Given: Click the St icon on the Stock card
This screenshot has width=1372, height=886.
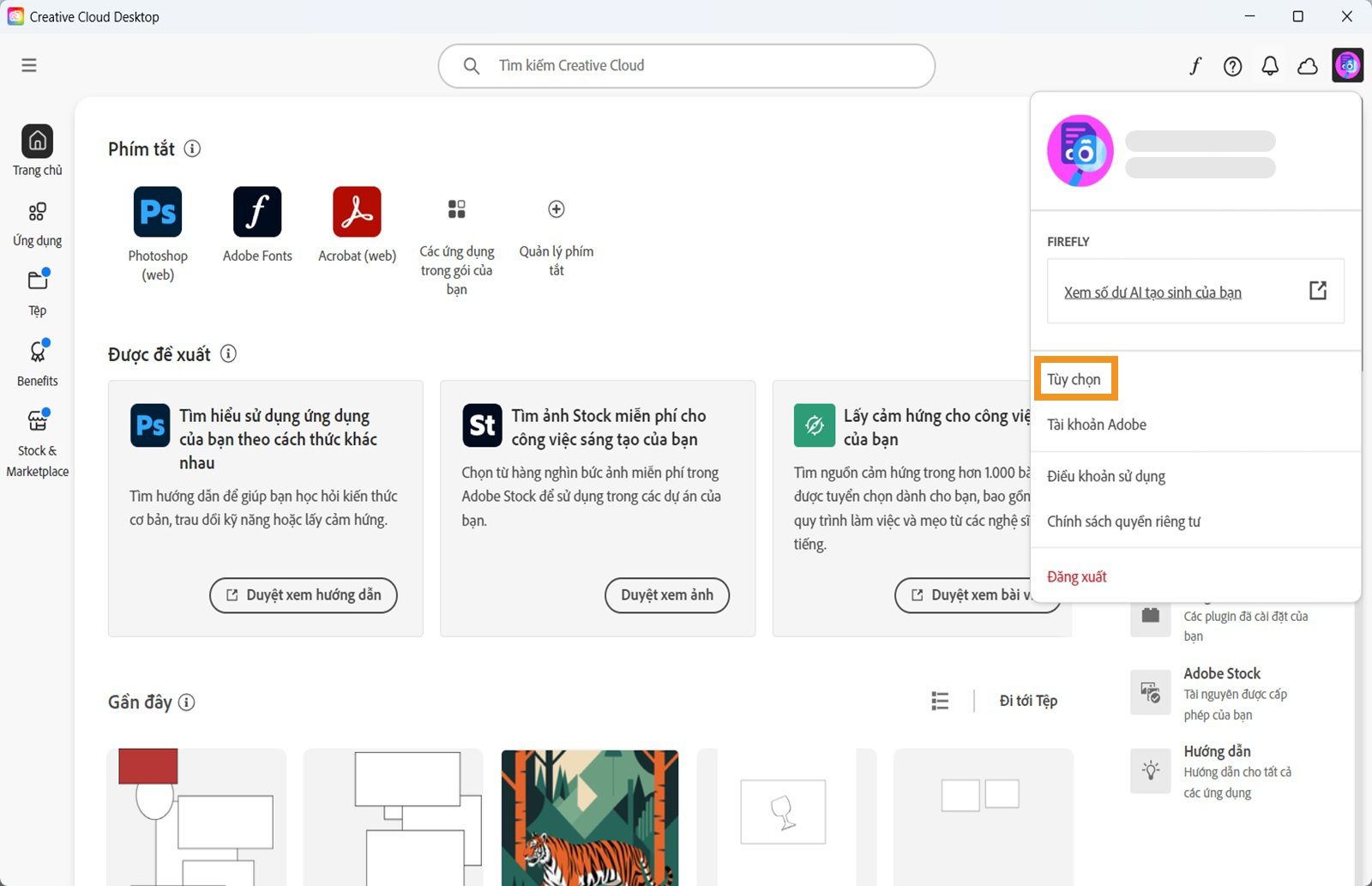Looking at the screenshot, I should point(482,425).
